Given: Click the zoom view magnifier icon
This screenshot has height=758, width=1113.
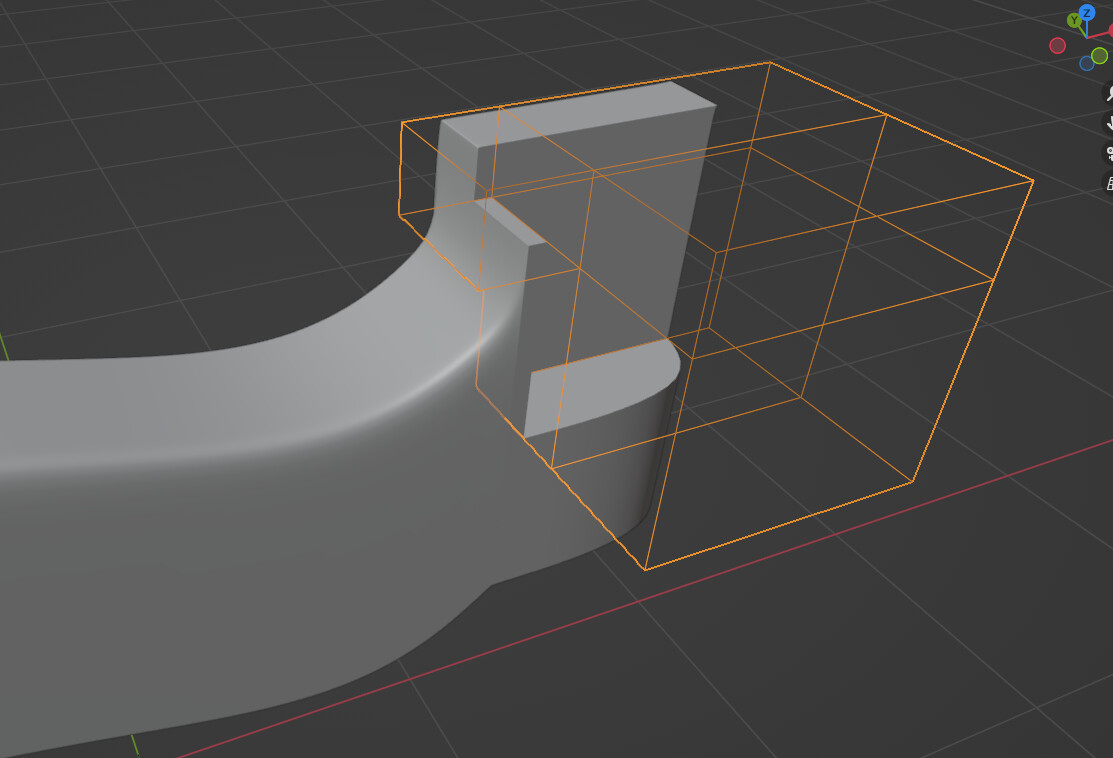Looking at the screenshot, I should pyautogui.click(x=1109, y=92).
